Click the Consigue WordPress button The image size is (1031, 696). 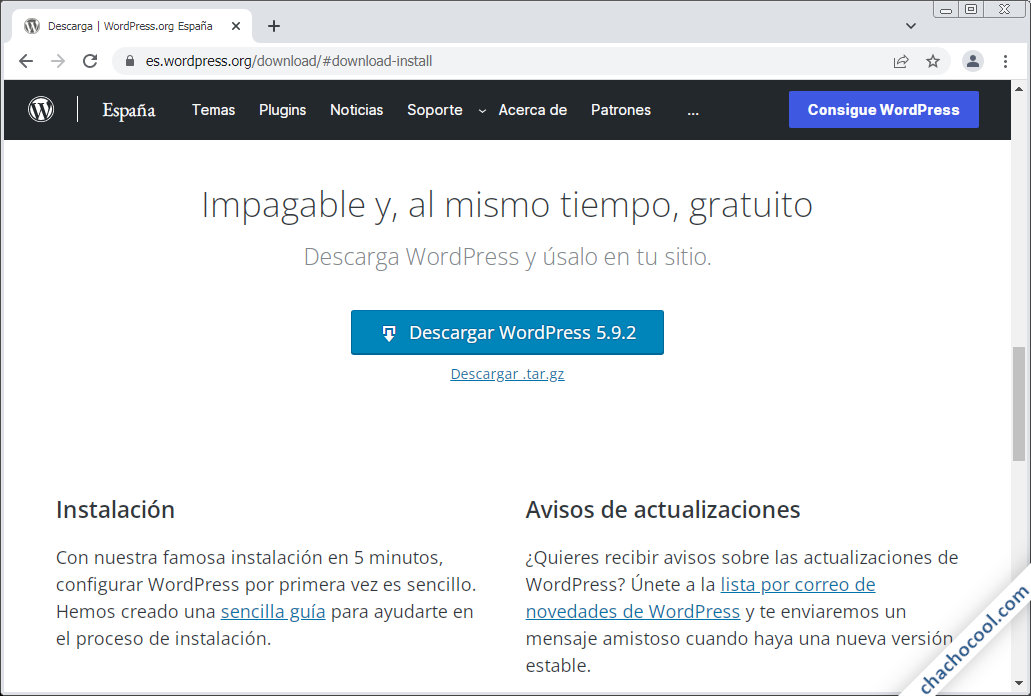tap(884, 110)
